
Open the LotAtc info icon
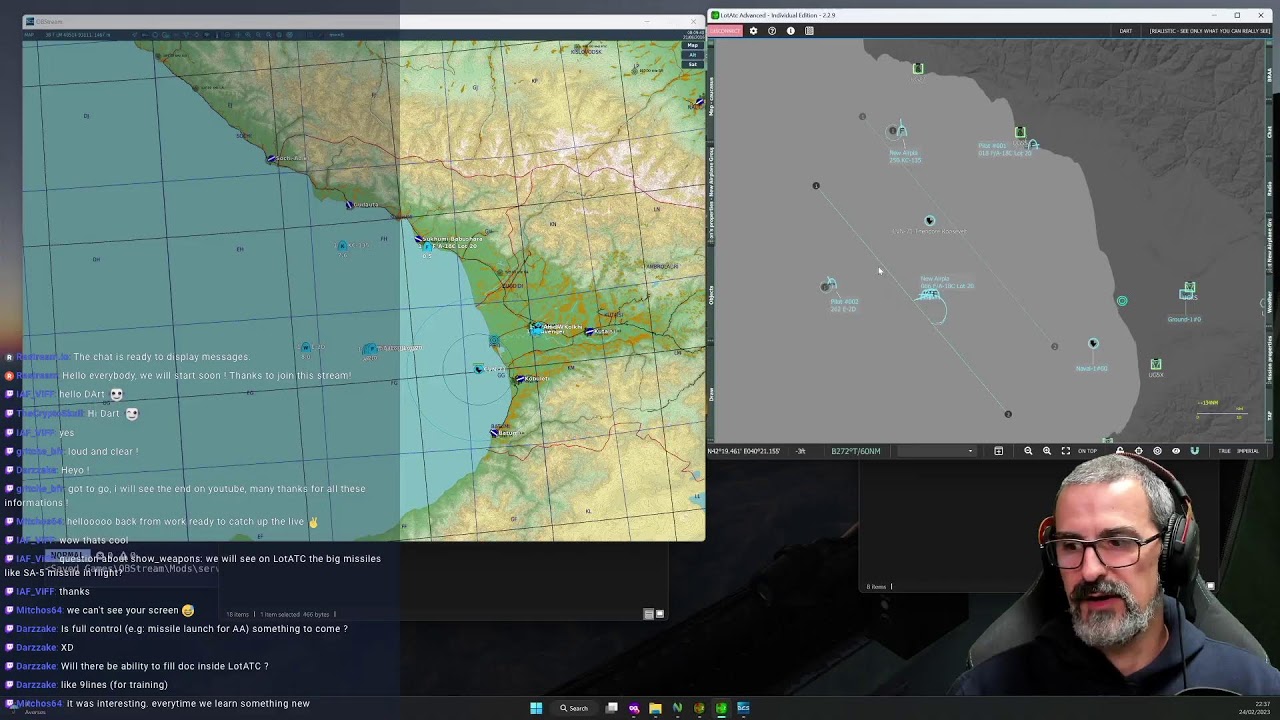click(791, 31)
